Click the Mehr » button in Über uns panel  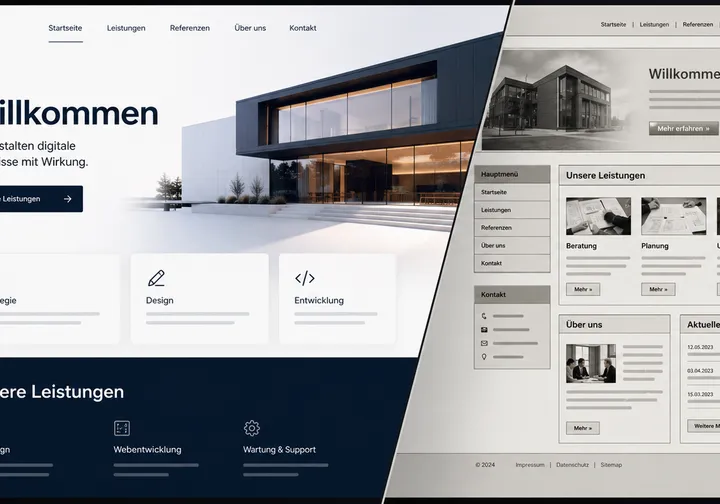point(583,428)
